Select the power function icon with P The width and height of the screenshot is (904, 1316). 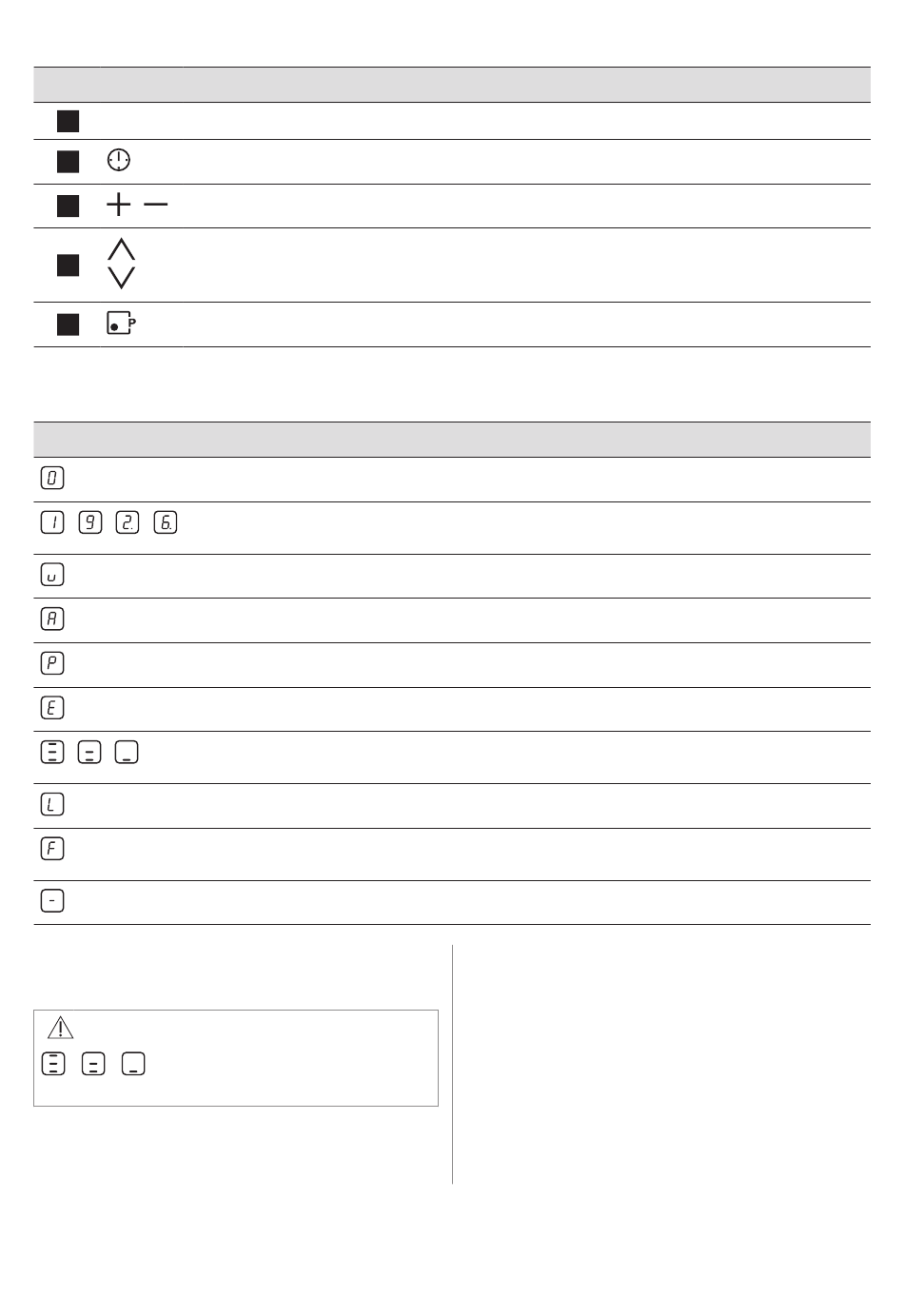click(x=121, y=323)
